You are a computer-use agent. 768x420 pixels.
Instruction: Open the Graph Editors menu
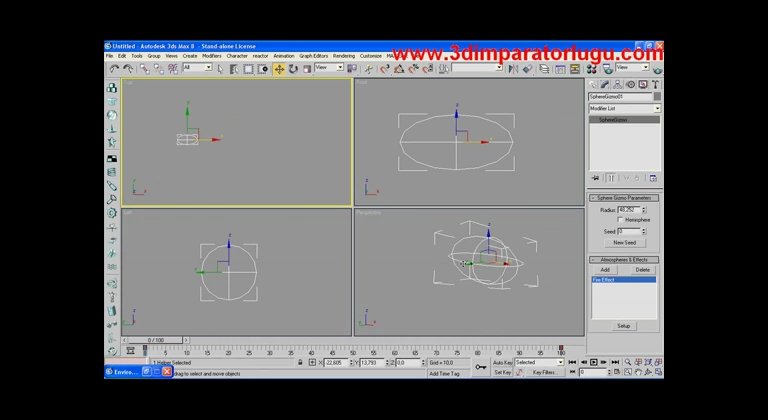(313, 56)
